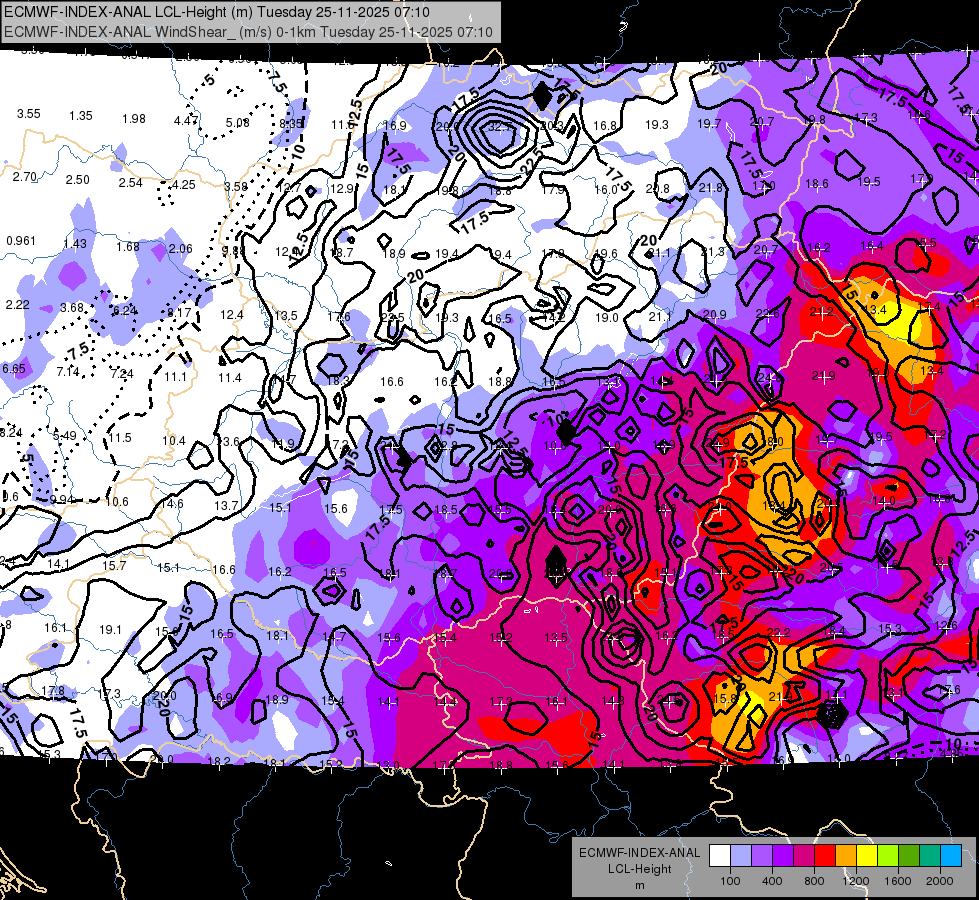Click the '22.2' wind shear value
The width and height of the screenshot is (979, 900).
click(x=779, y=633)
